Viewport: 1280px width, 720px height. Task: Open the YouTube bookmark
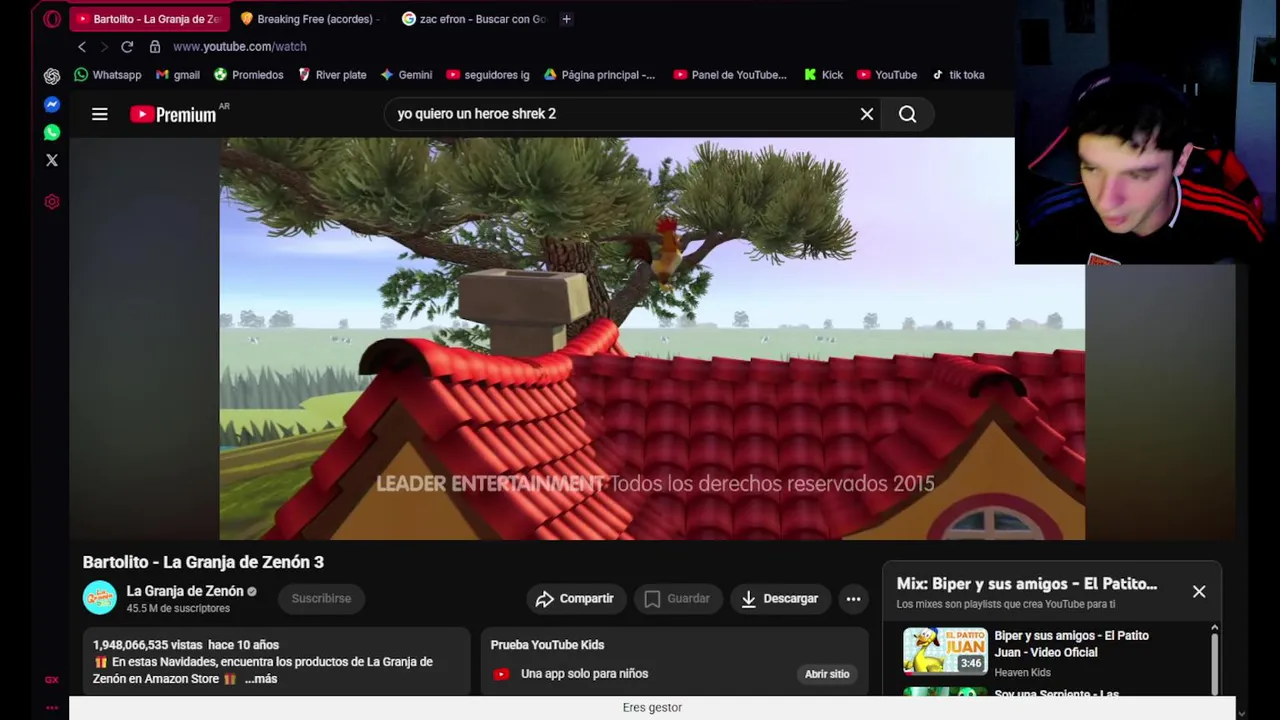(x=887, y=75)
